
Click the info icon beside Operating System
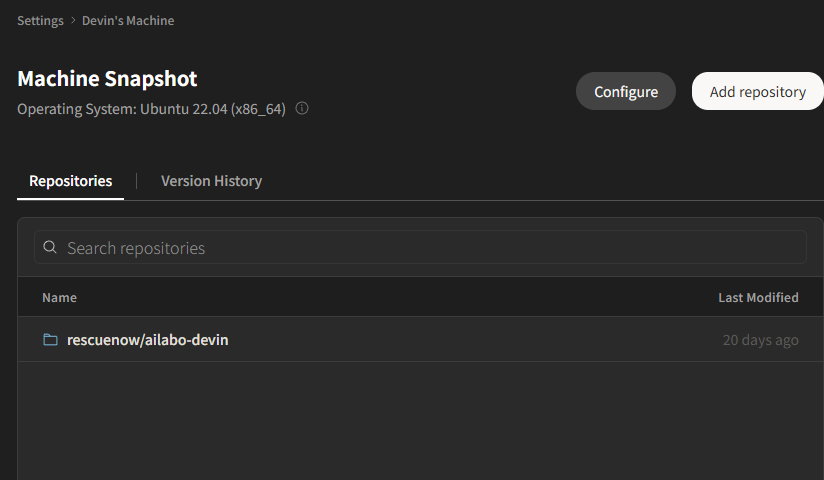click(x=302, y=108)
